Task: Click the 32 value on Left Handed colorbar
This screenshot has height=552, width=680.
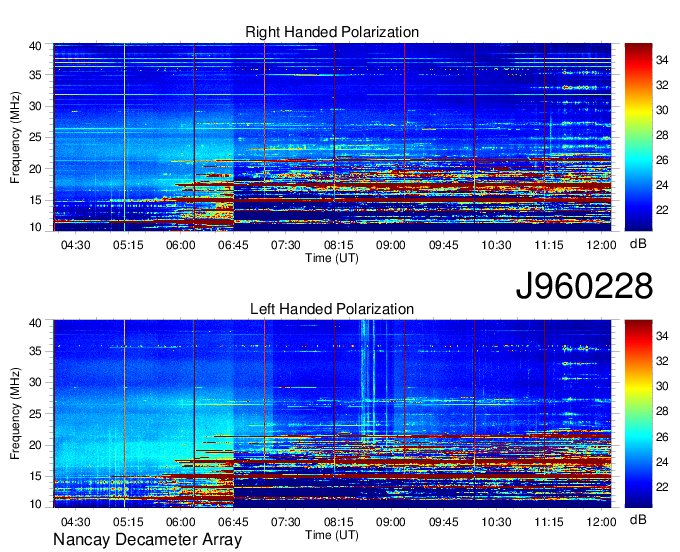Action: click(x=662, y=361)
